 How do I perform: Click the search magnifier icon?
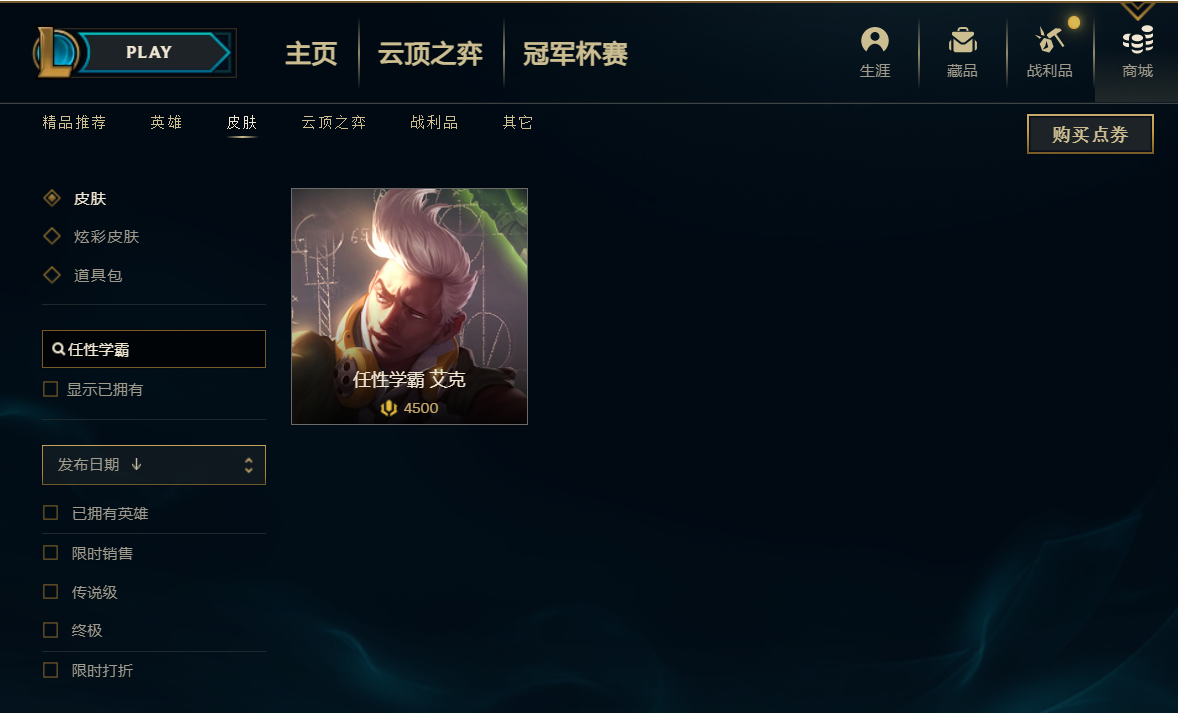pos(58,349)
